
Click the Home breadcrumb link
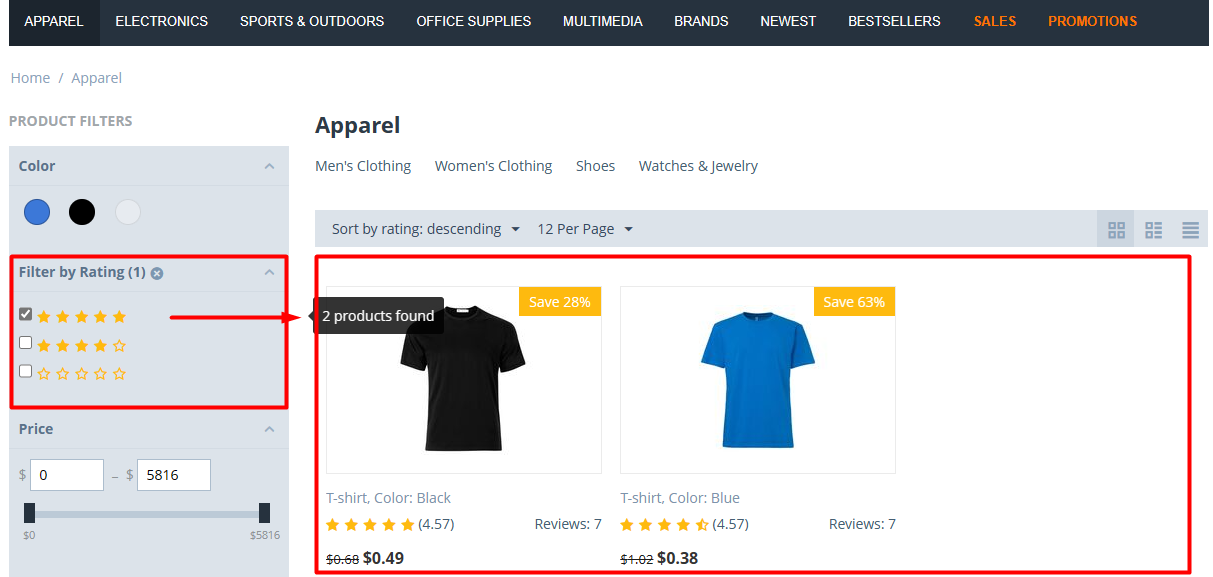click(x=30, y=78)
